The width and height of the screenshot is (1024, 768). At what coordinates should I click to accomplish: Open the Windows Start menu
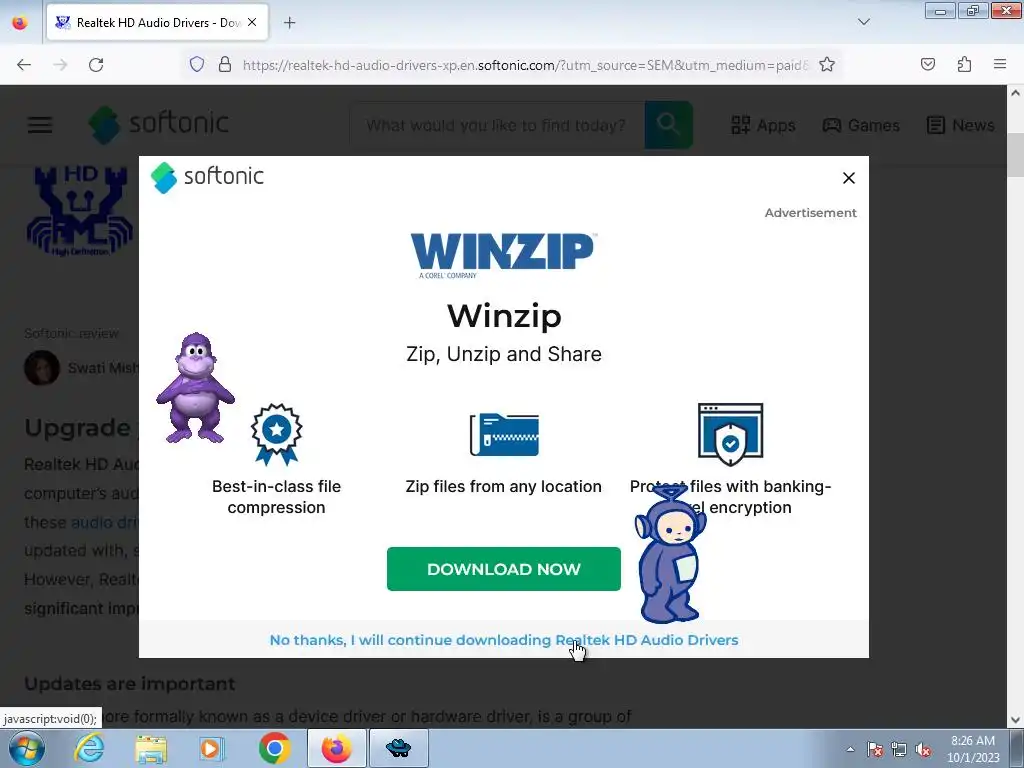27,748
